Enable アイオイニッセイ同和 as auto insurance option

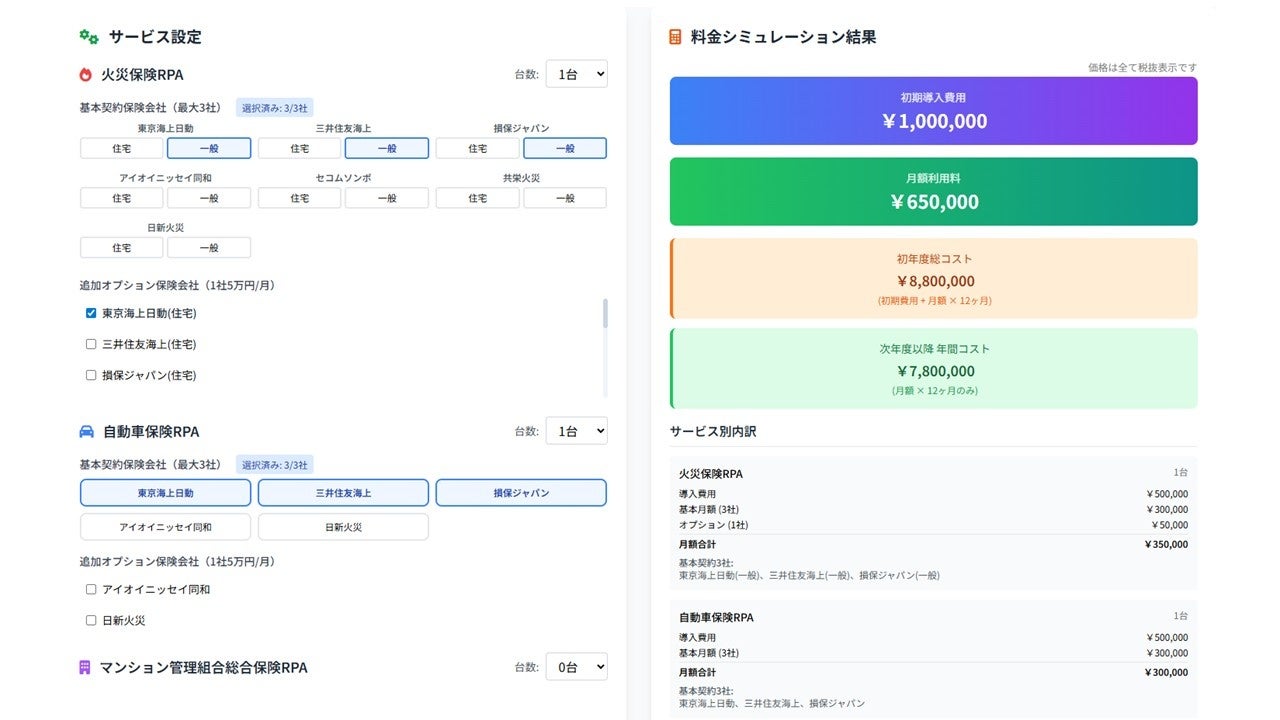(x=91, y=589)
